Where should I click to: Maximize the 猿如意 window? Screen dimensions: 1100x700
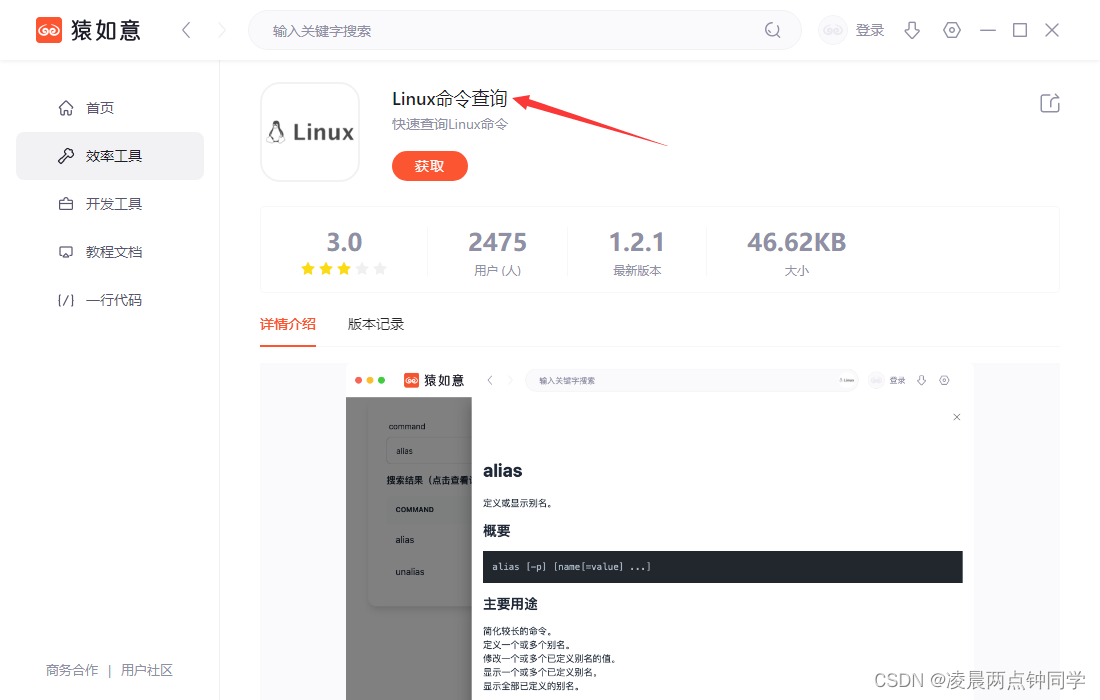coord(1020,30)
